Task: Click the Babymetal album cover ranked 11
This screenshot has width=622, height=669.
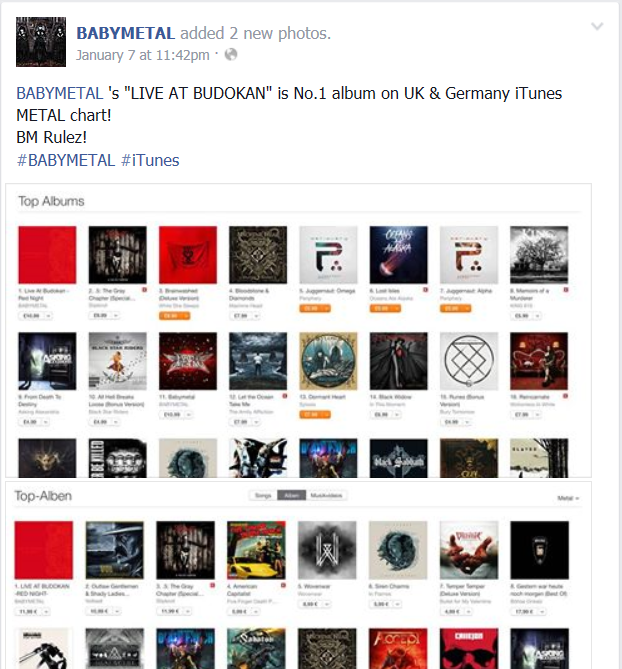Action: click(x=188, y=361)
